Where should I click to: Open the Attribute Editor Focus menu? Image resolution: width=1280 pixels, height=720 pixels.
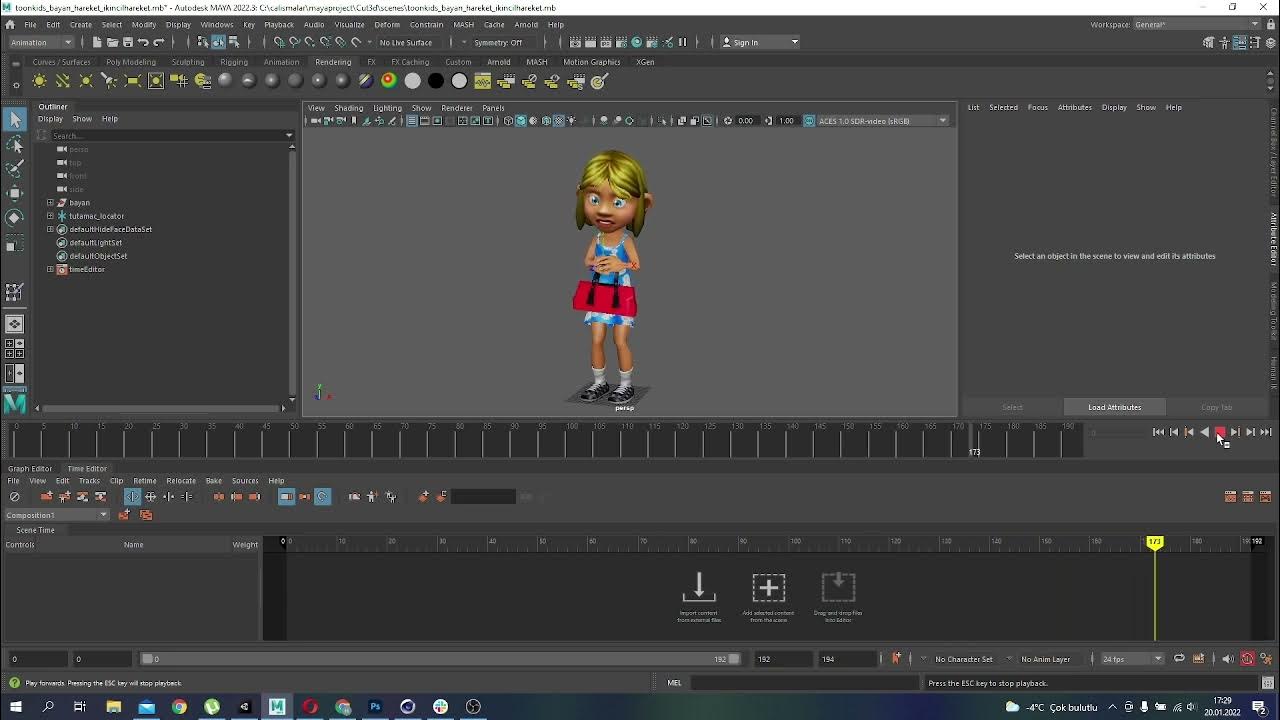[1037, 107]
